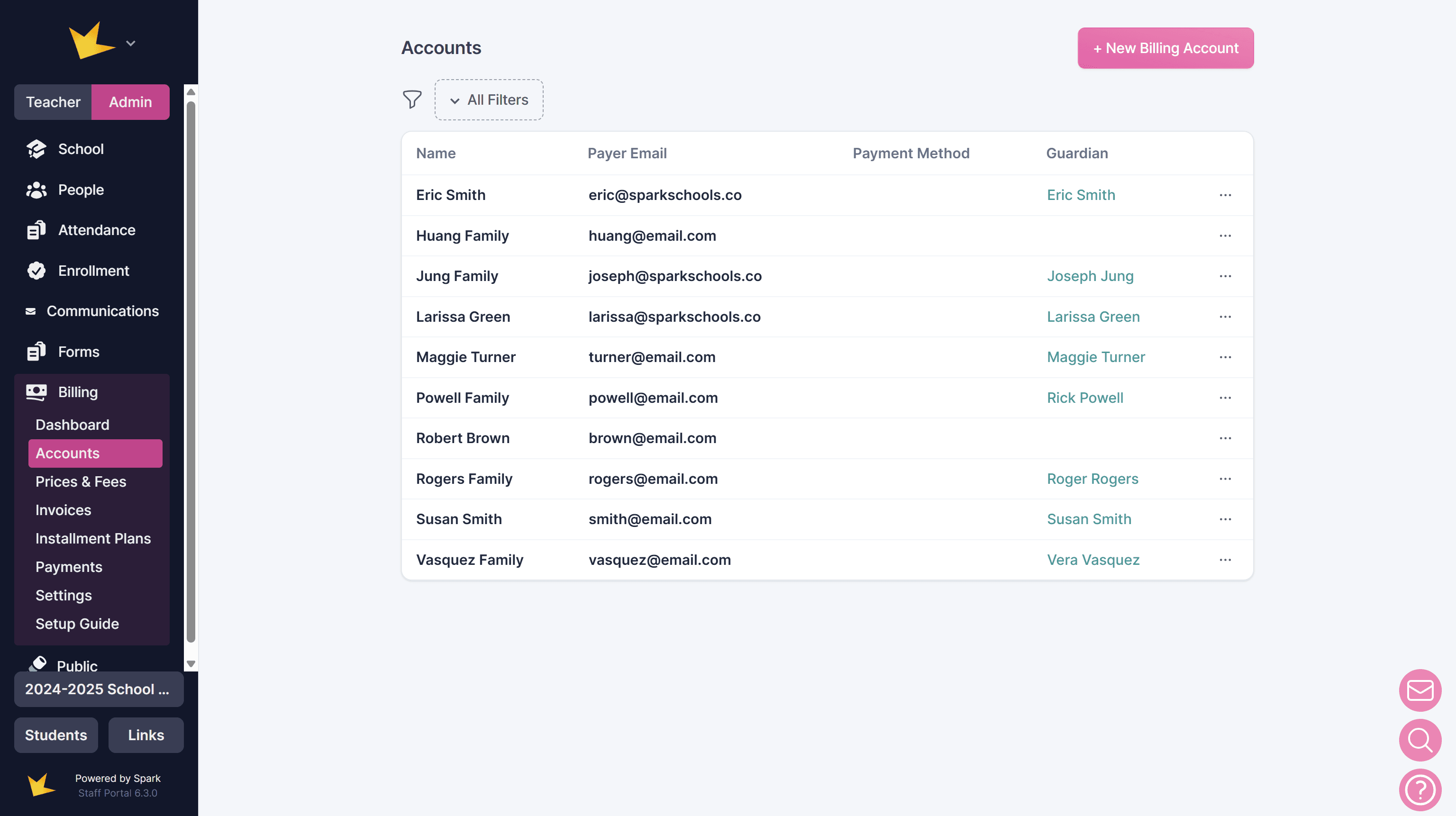Click the New Billing Account button
The width and height of the screenshot is (1456, 816).
pos(1165,48)
